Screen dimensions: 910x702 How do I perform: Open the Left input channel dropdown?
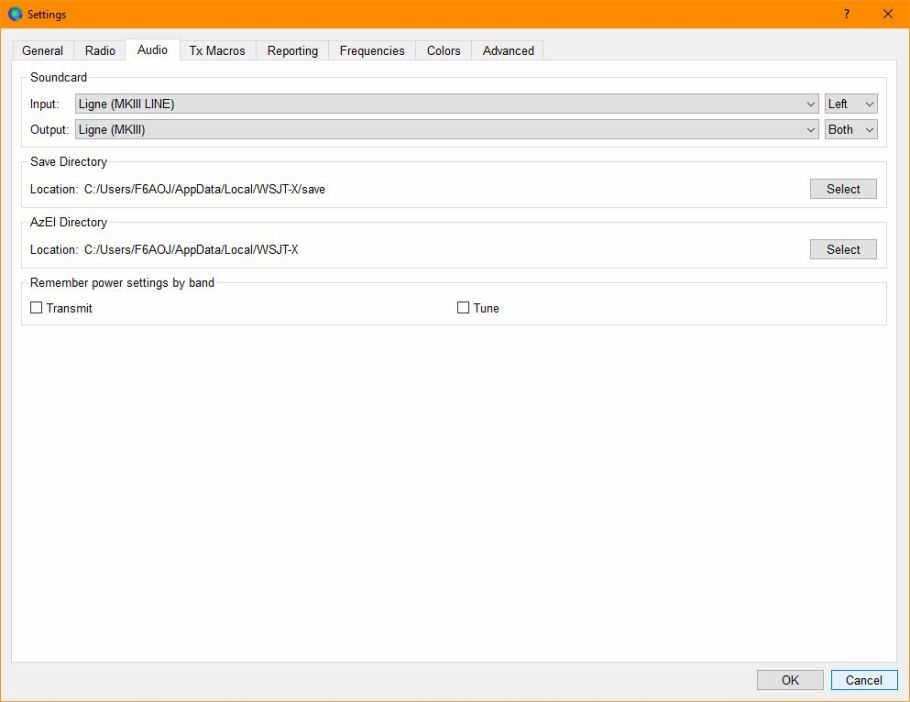click(x=850, y=104)
